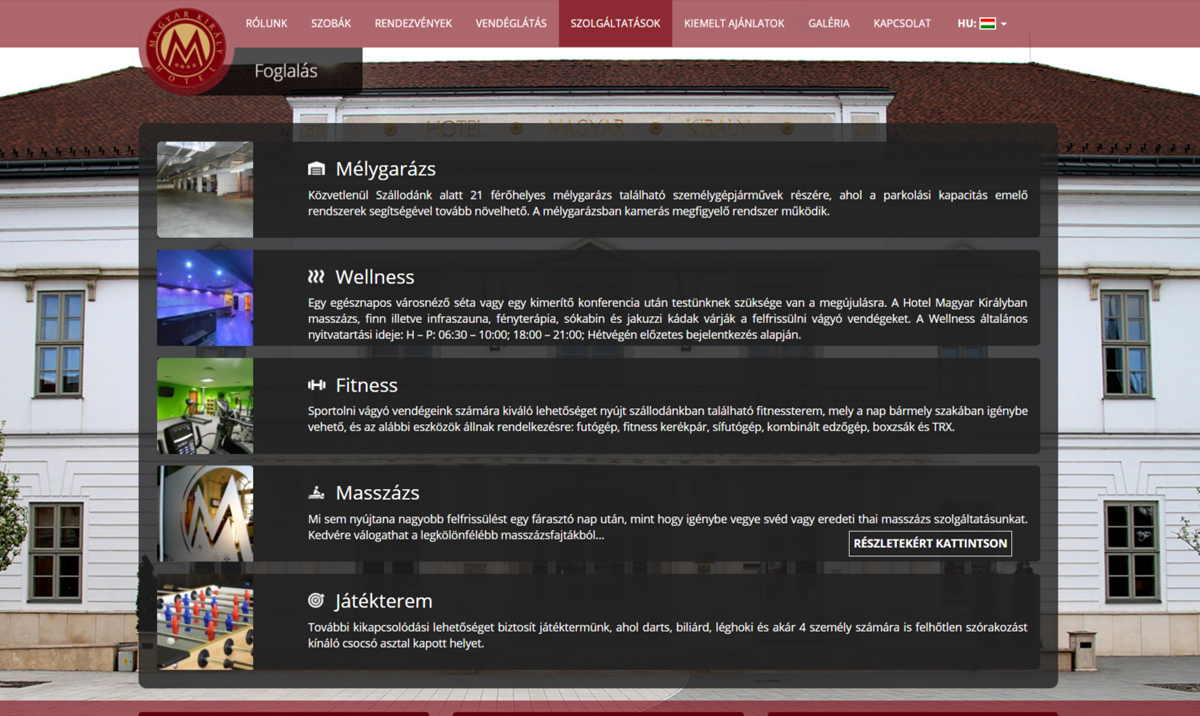Open the Rendezvények menu
Screen dimensions: 1200x716
tap(413, 23)
